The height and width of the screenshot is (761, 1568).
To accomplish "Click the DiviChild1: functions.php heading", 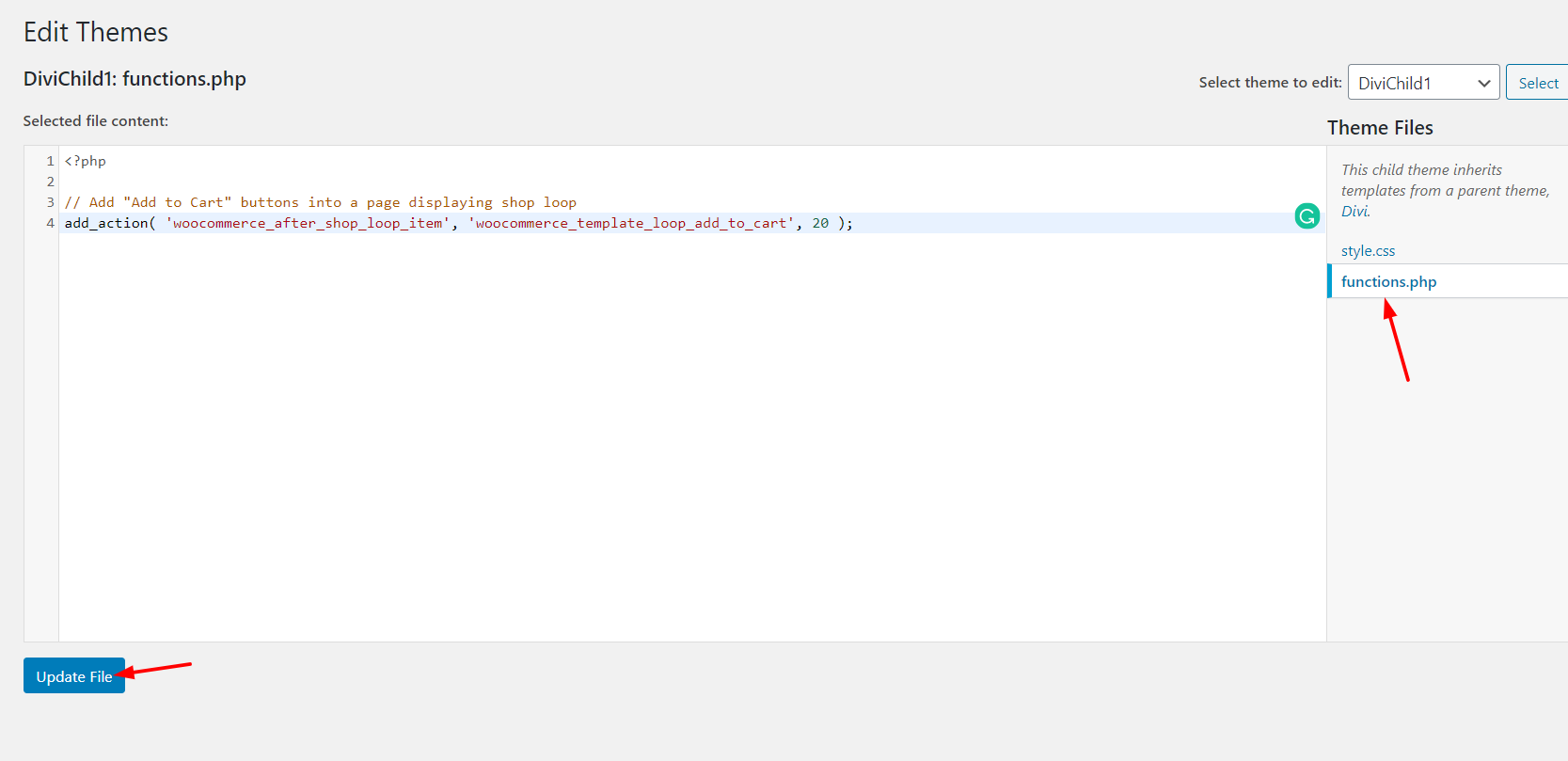I will click(135, 79).
